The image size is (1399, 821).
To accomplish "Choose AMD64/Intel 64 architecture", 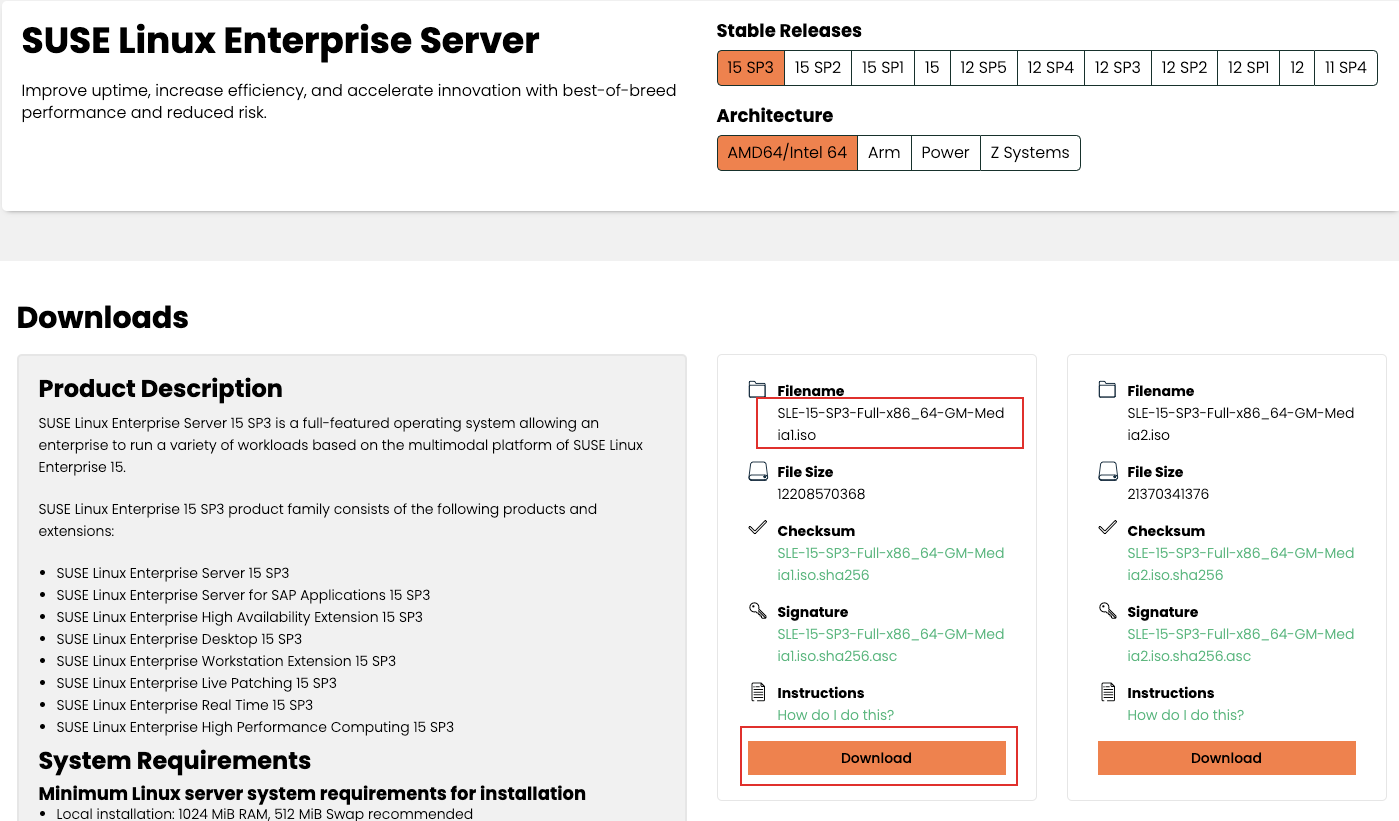I will 787,153.
